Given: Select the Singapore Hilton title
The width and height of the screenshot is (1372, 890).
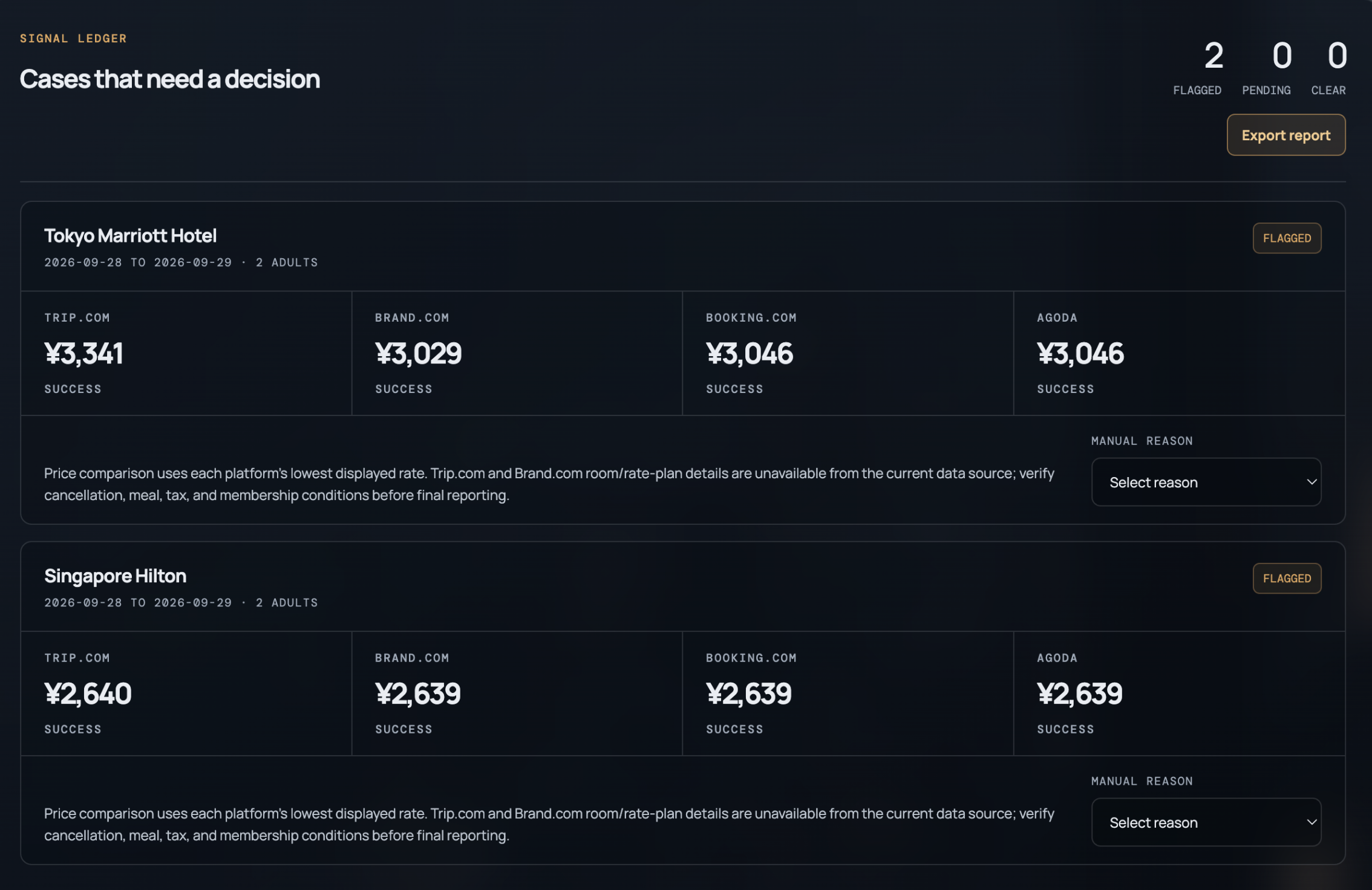Looking at the screenshot, I should 115,576.
